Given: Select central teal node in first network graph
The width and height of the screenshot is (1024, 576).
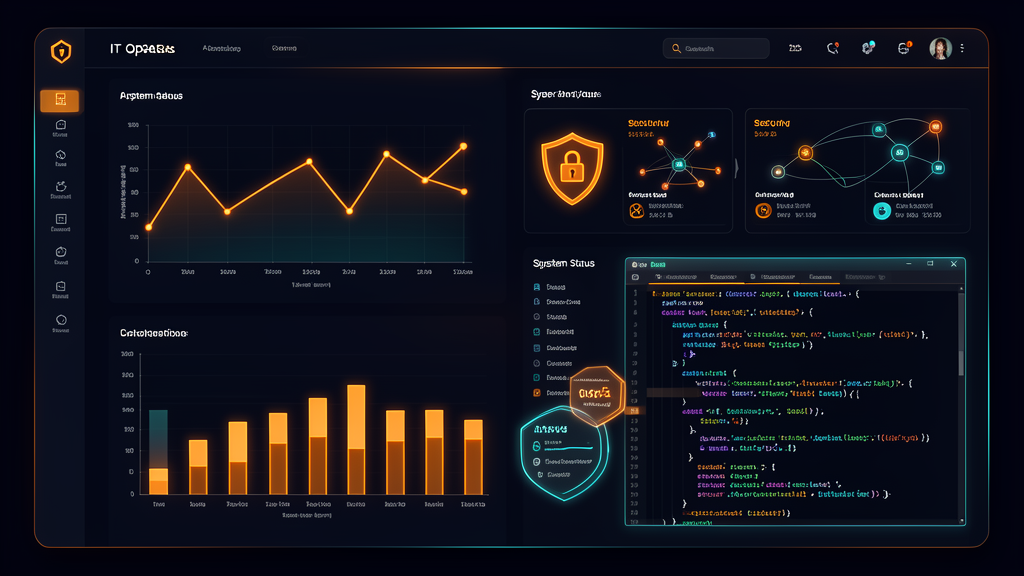Looking at the screenshot, I should (x=679, y=165).
